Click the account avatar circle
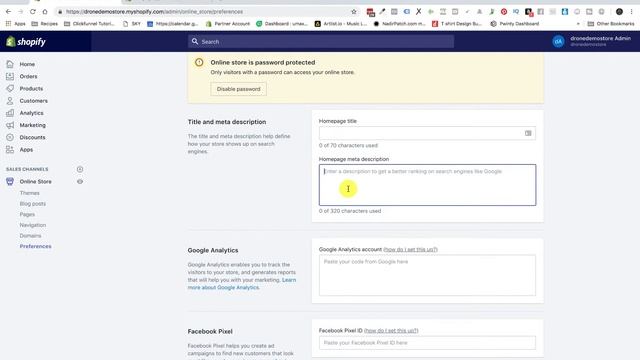Viewport: 640px width, 360px height. click(x=558, y=41)
